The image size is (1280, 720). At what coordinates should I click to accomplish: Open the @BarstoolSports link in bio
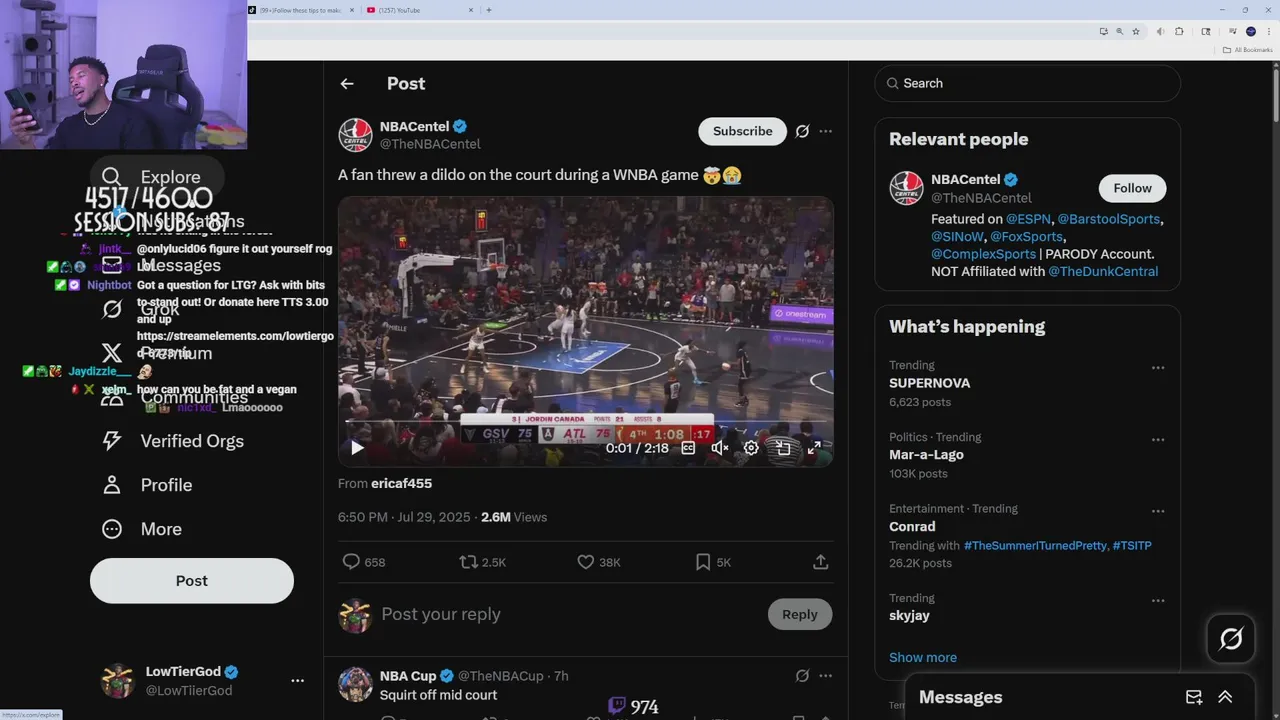(x=1109, y=219)
